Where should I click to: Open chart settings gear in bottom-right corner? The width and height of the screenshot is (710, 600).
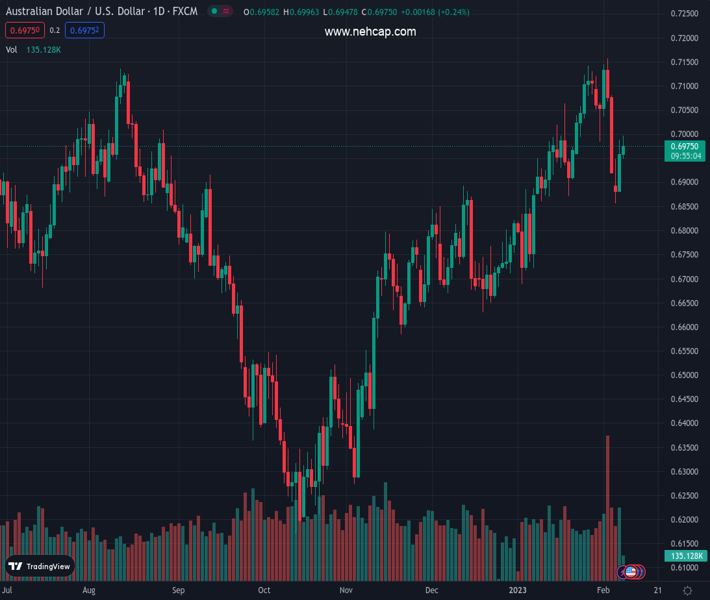pyautogui.click(x=687, y=591)
